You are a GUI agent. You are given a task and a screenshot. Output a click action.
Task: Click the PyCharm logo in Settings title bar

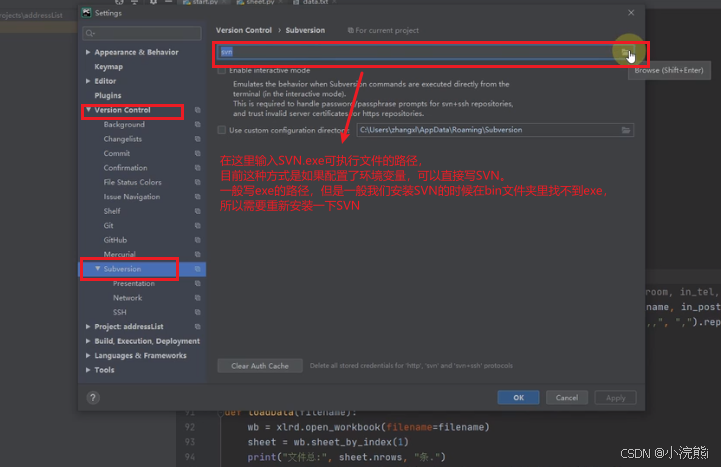pyautogui.click(x=86, y=13)
